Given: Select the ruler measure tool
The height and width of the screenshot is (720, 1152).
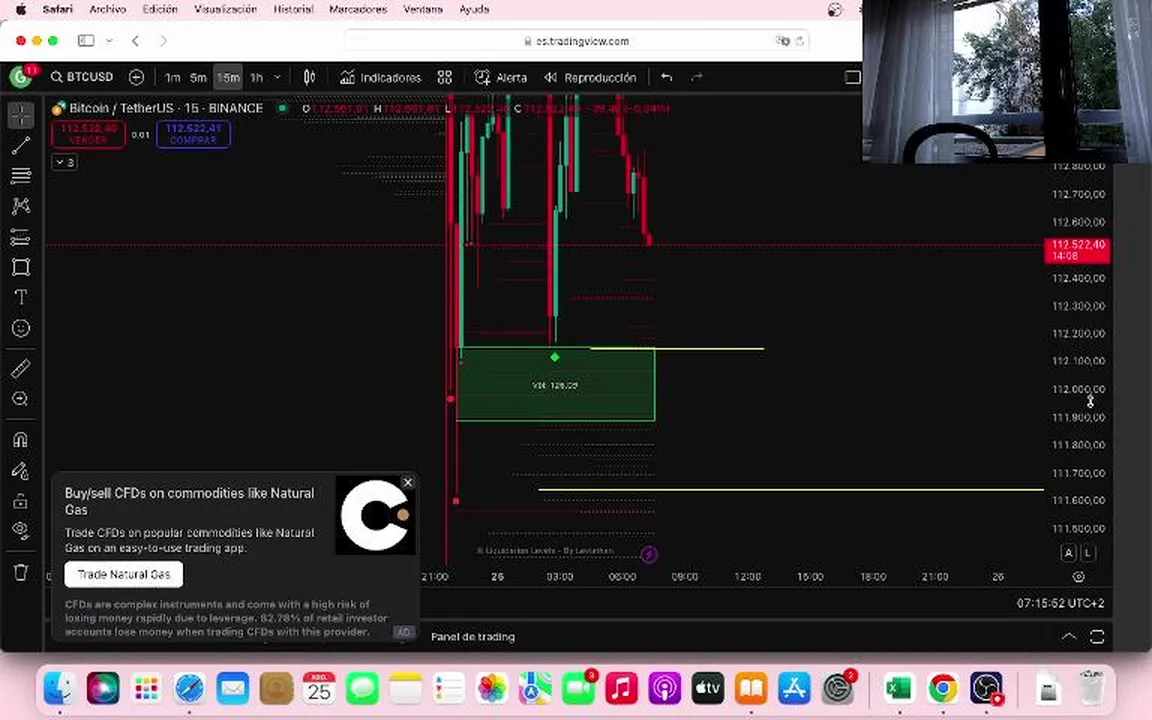Looking at the screenshot, I should click(x=21, y=368).
